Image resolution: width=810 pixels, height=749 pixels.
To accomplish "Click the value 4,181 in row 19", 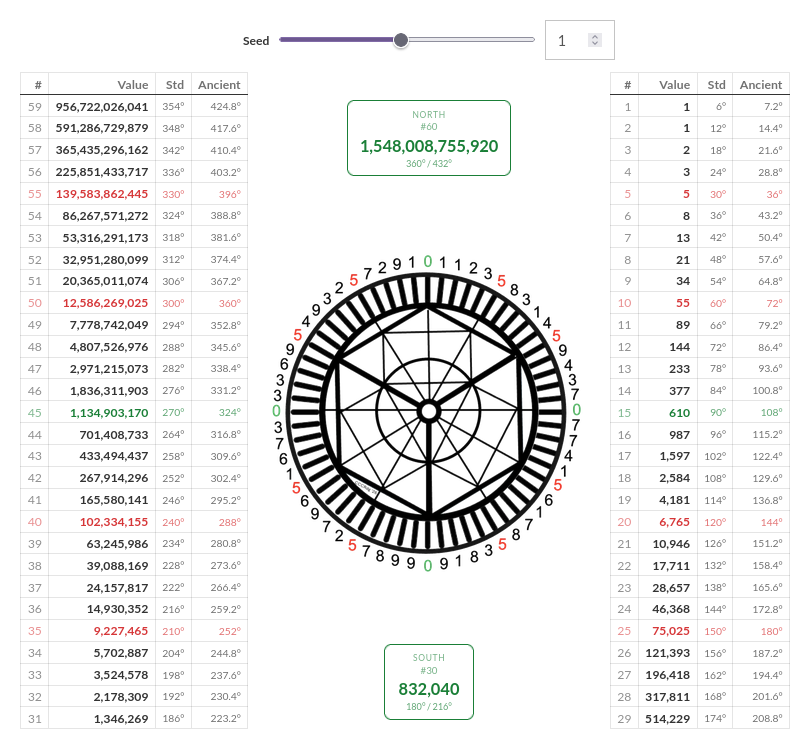I will pyautogui.click(x=675, y=501).
